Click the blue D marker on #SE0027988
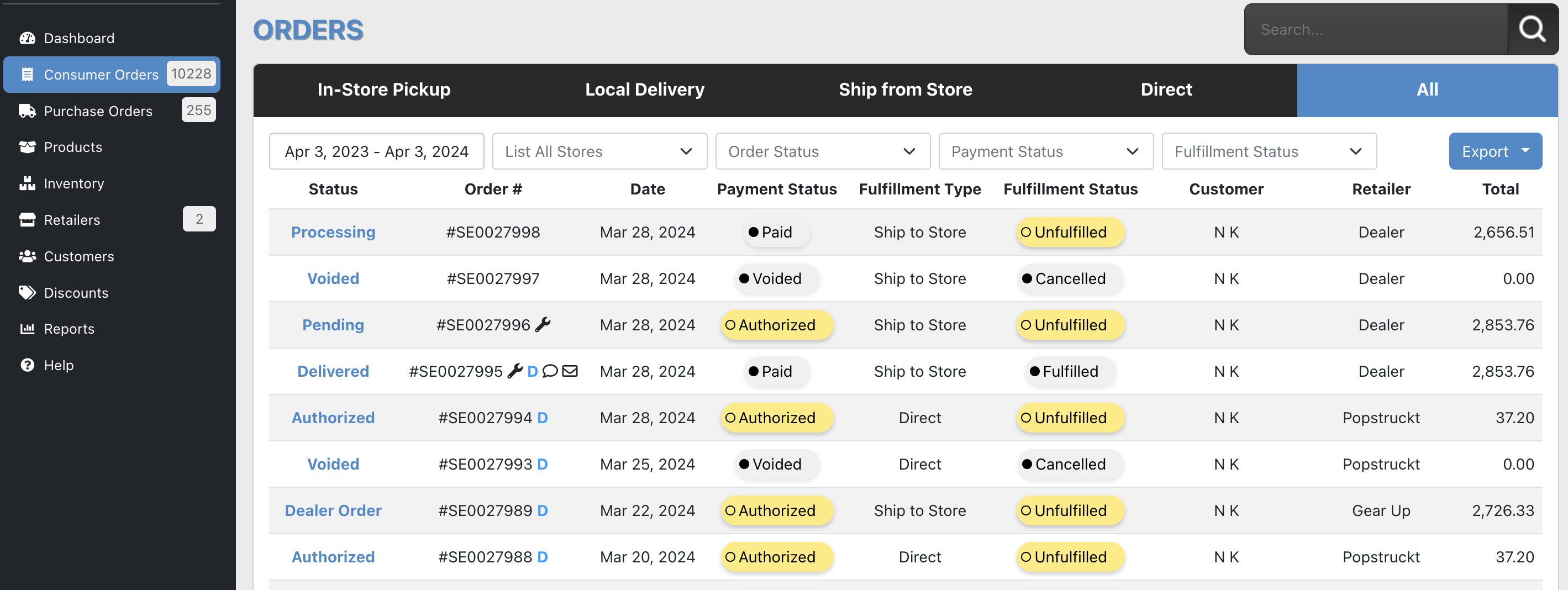 [x=543, y=556]
